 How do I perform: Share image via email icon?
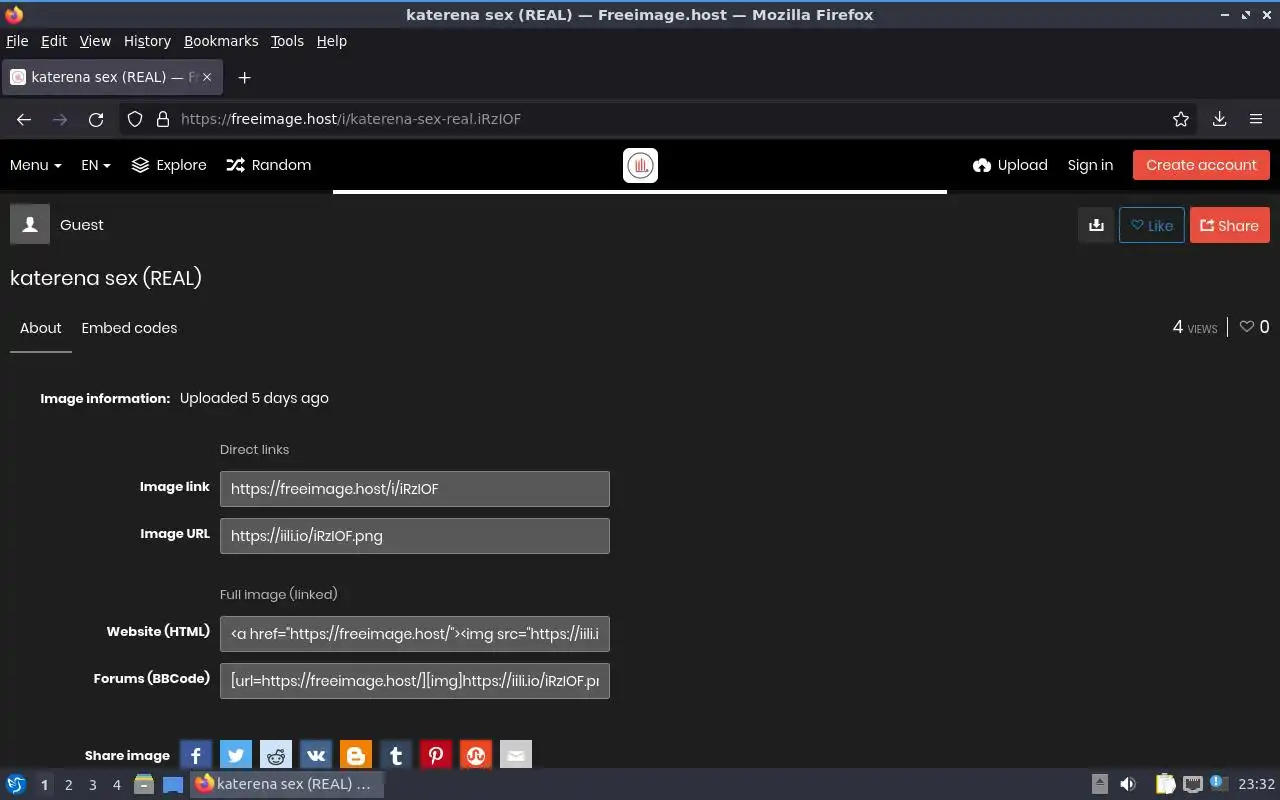pos(516,756)
